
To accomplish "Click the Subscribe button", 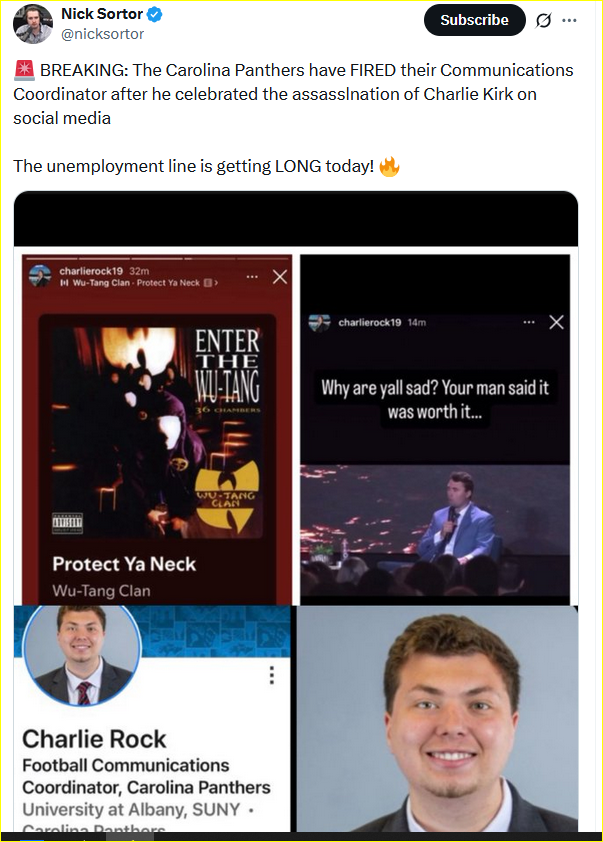I will 475,20.
